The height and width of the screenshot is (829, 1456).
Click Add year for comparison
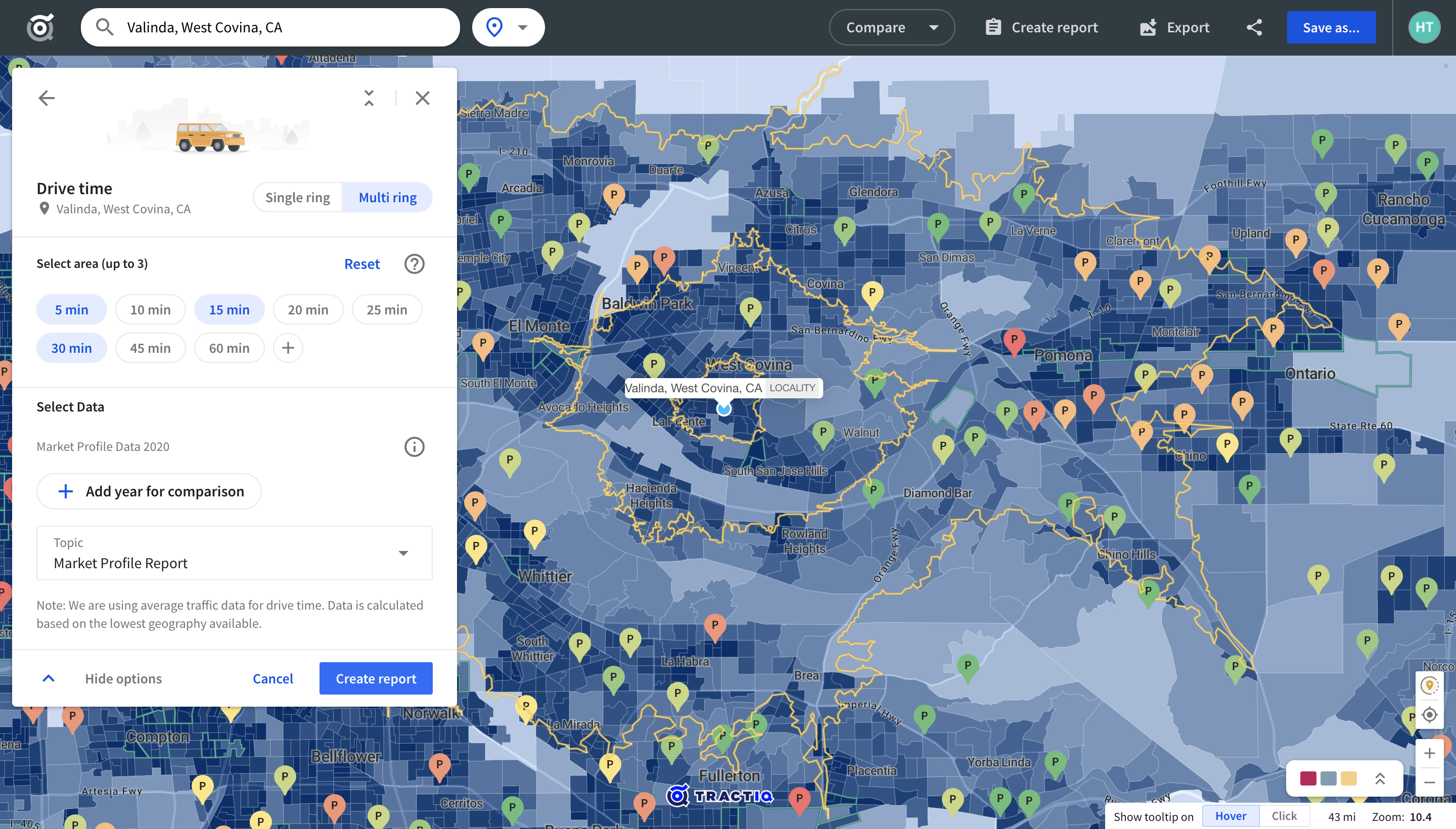[149, 491]
